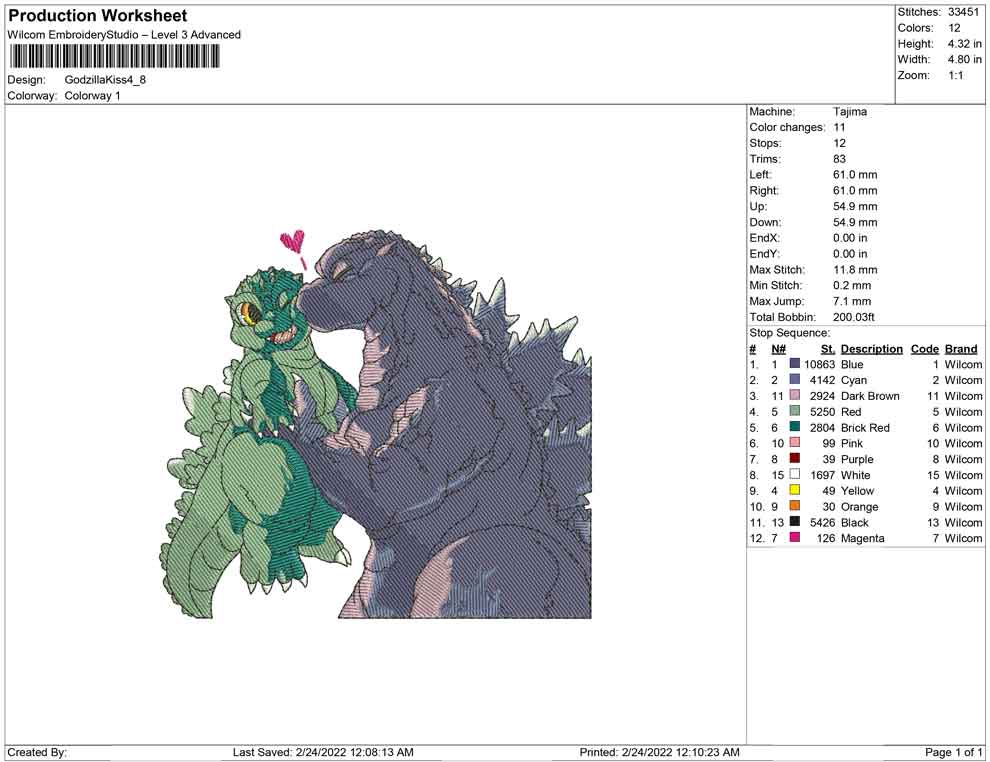The width and height of the screenshot is (990, 762).
Task: Click the swatch in the Purple row
Action: pos(795,458)
